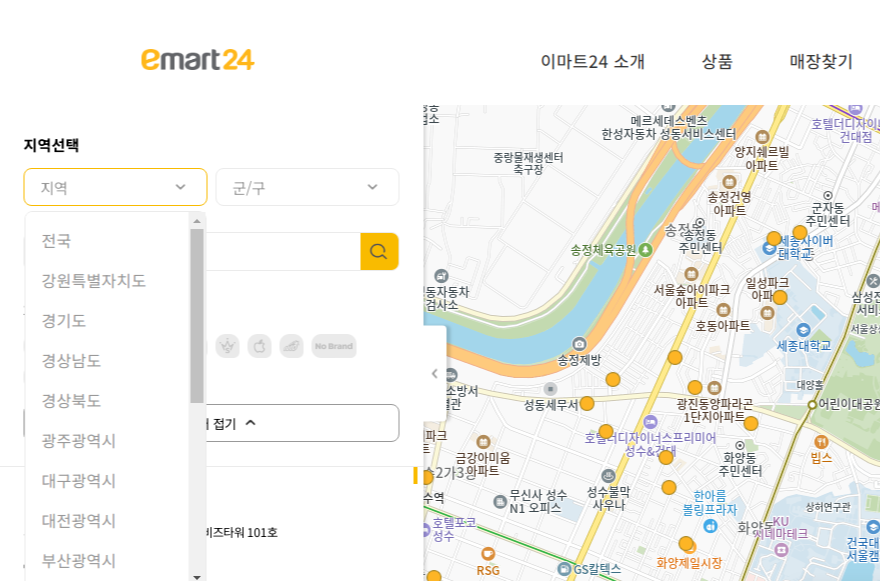This screenshot has width=880, height=581.
Task: Click the 화양동 주민센터 marker icon
Action: pos(740,445)
